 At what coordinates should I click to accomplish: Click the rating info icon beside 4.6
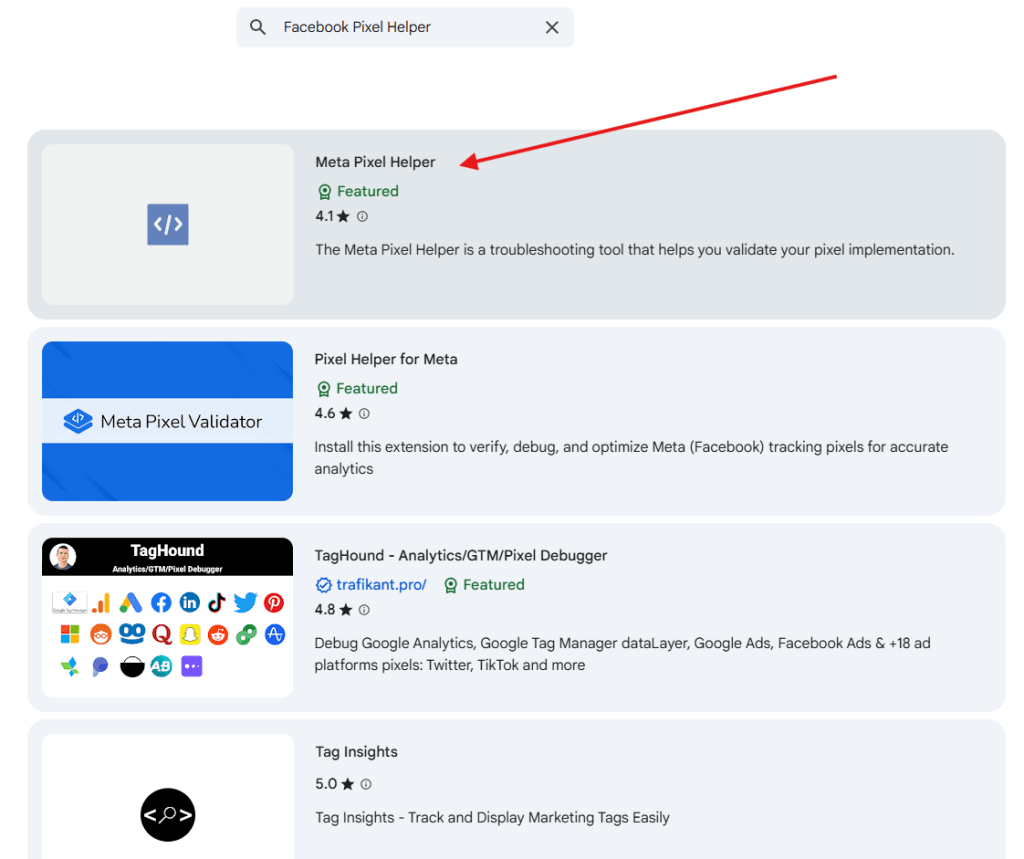pyautogui.click(x=364, y=413)
